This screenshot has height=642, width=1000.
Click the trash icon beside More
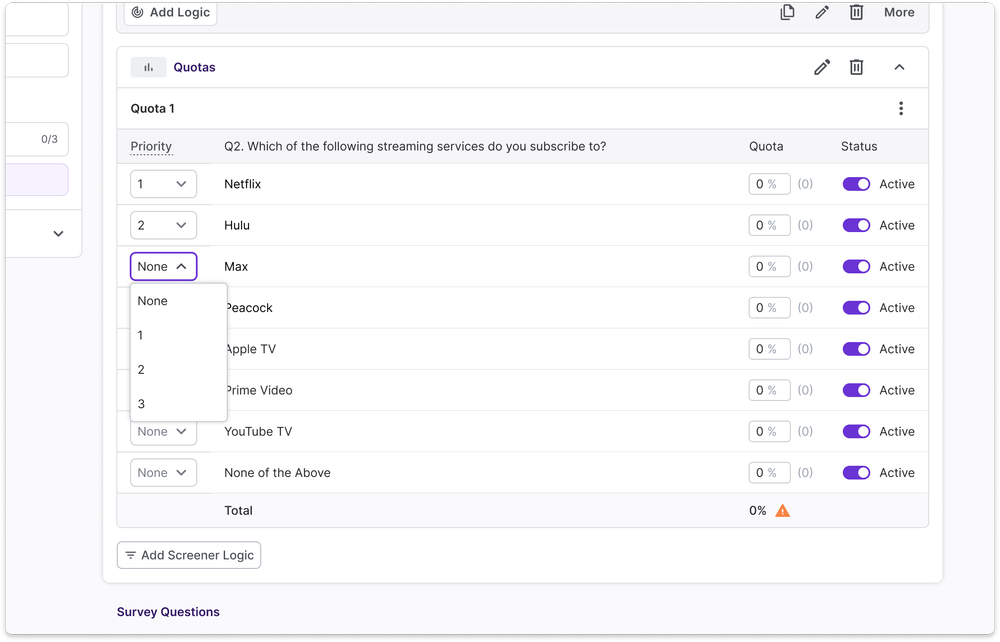(x=857, y=12)
